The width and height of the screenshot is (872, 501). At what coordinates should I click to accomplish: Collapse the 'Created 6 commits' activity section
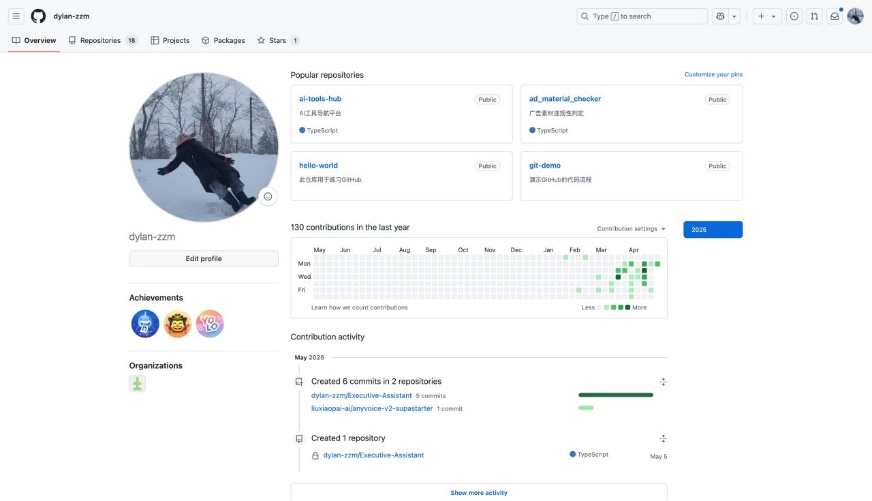pos(663,382)
